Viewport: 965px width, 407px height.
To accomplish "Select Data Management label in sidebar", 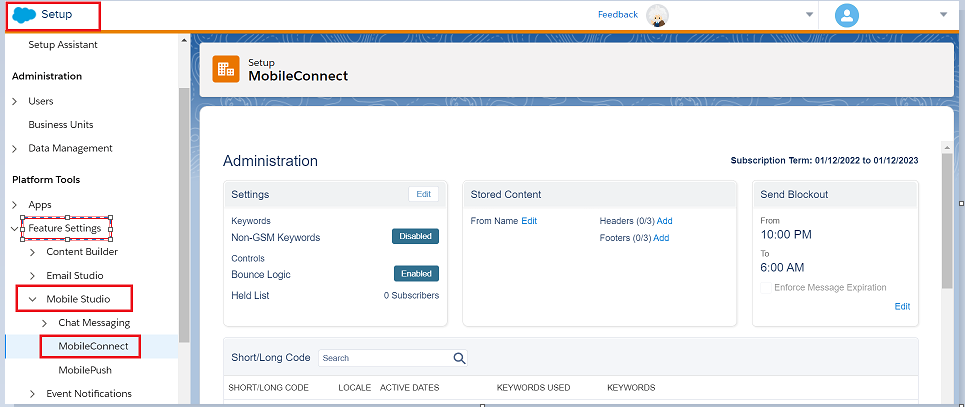I will [70, 148].
